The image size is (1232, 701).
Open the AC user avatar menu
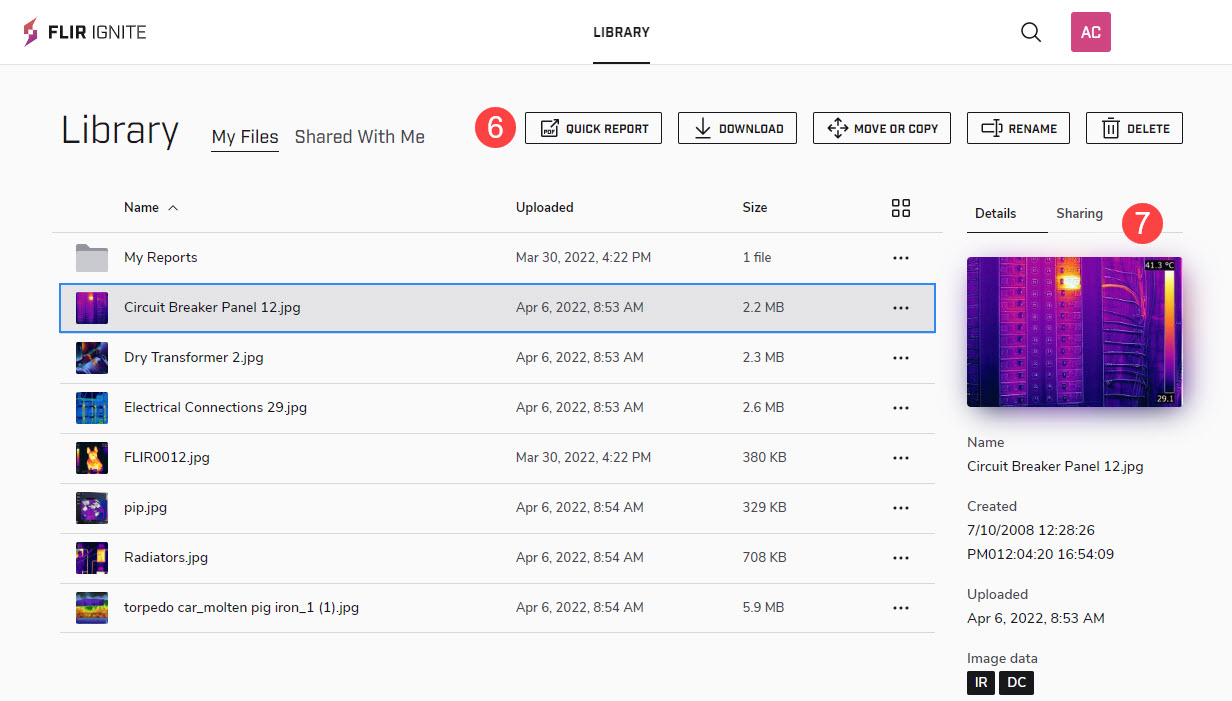coord(1090,32)
